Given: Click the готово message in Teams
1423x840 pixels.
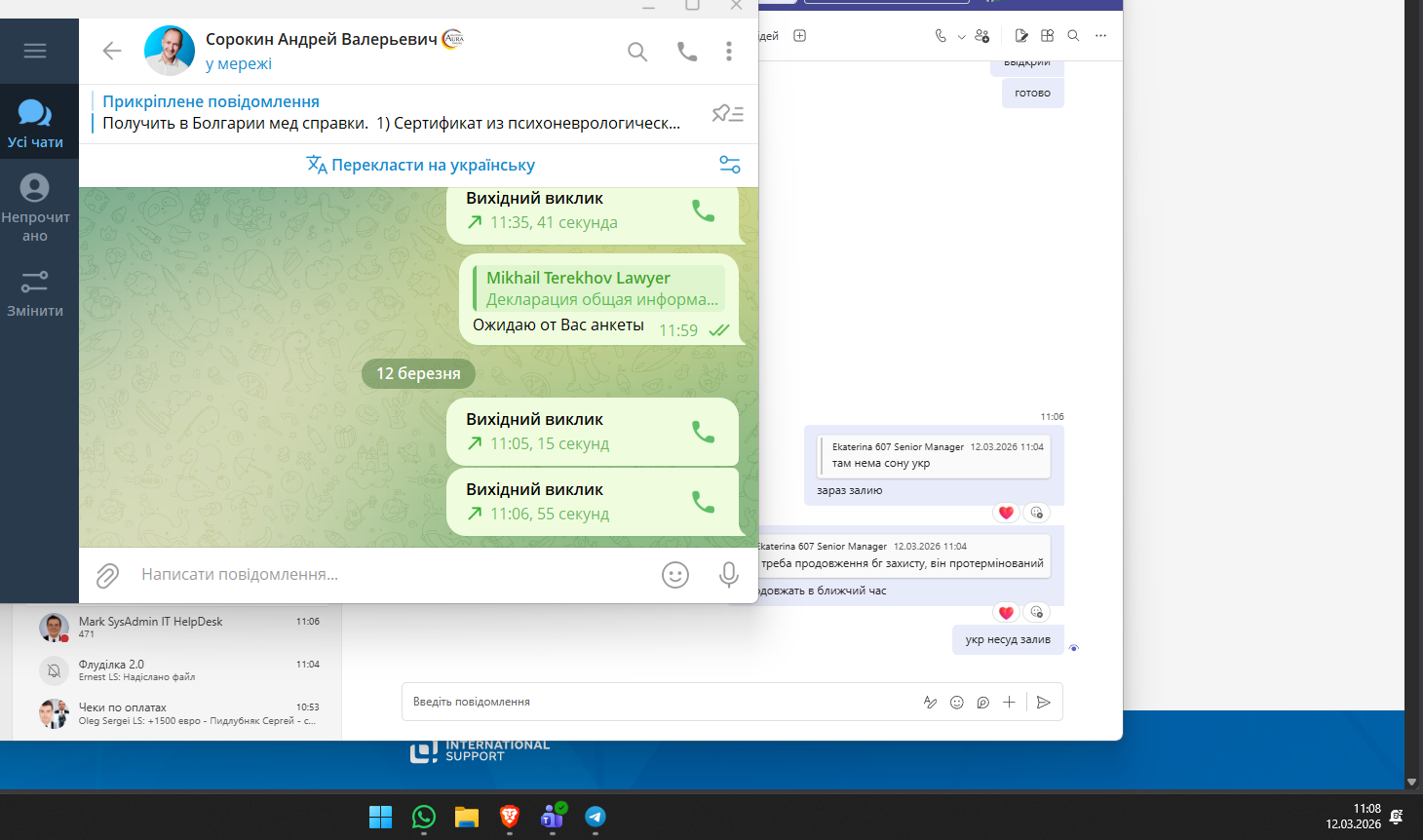Looking at the screenshot, I should coord(1032,94).
